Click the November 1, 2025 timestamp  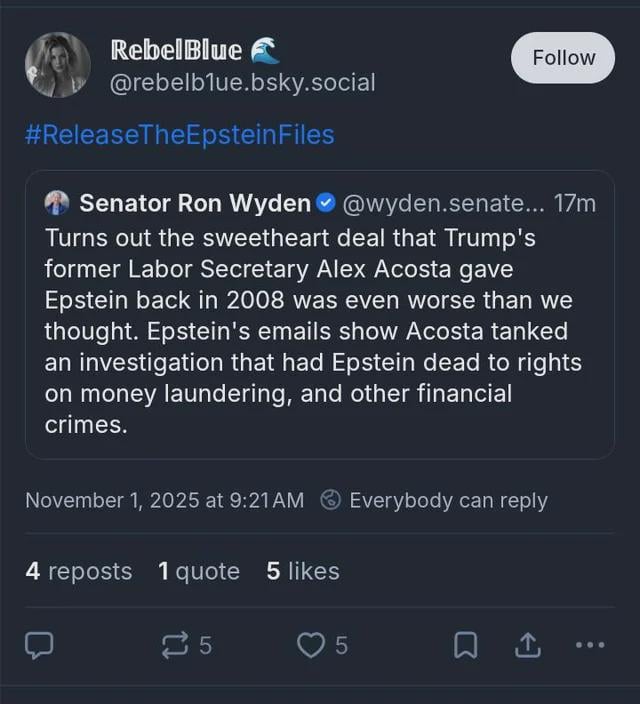coord(164,500)
